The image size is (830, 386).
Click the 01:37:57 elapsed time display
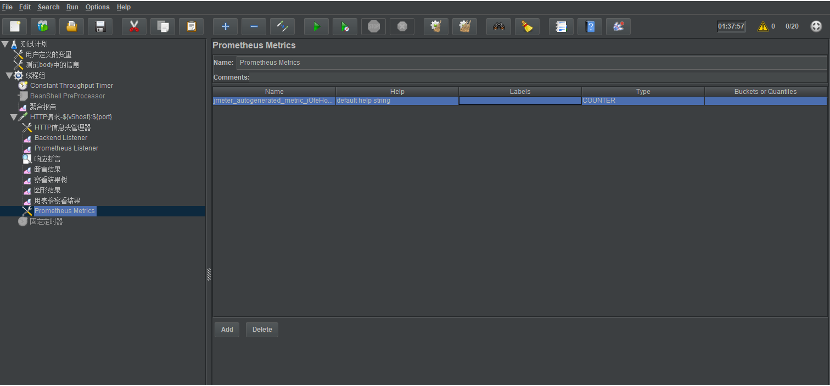tap(732, 26)
